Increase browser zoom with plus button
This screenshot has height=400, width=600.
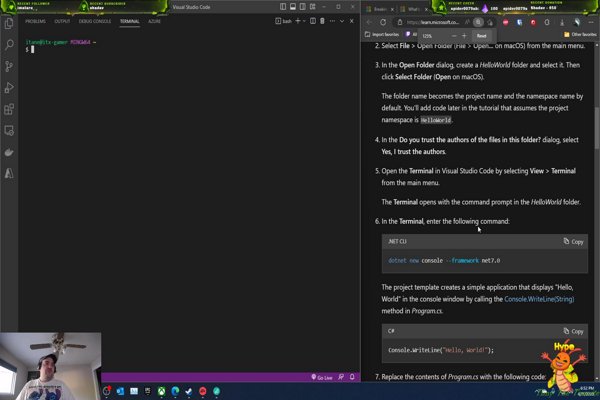pyautogui.click(x=464, y=36)
